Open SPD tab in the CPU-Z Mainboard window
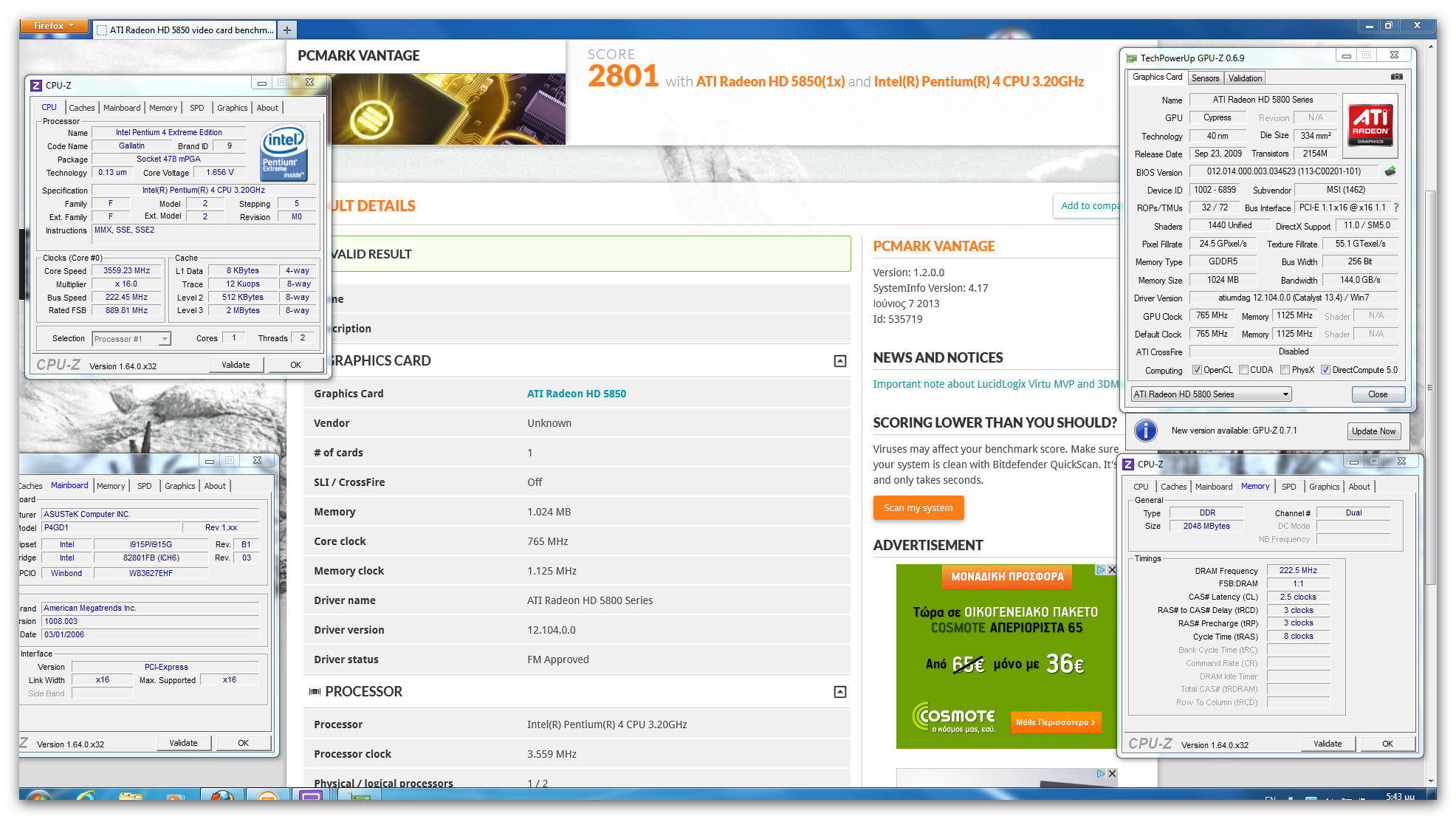The height and width of the screenshot is (819, 1456). coord(144,486)
